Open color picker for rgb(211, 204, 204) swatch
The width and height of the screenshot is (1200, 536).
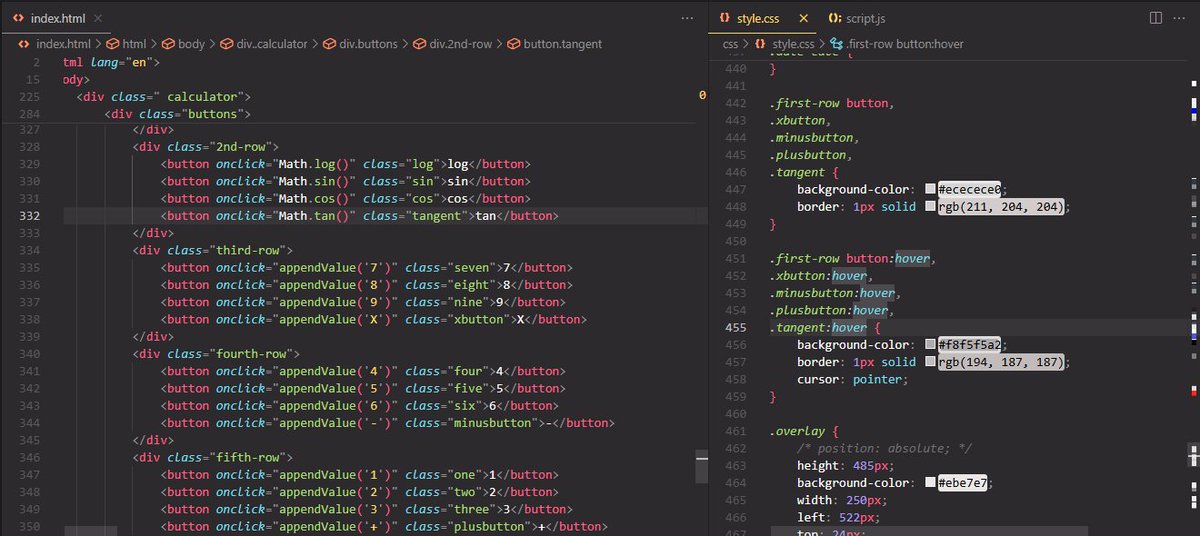[930, 206]
